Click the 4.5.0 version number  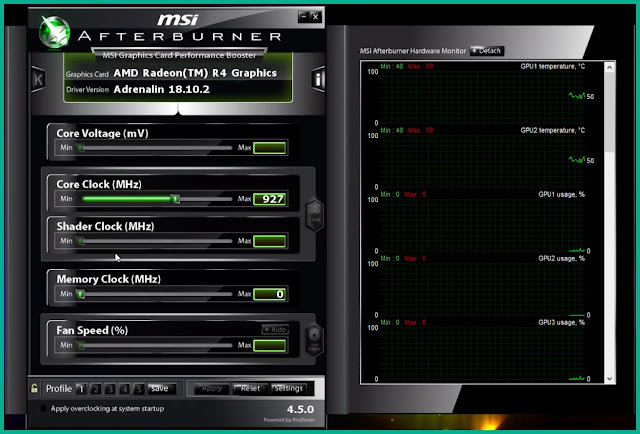pyautogui.click(x=300, y=409)
